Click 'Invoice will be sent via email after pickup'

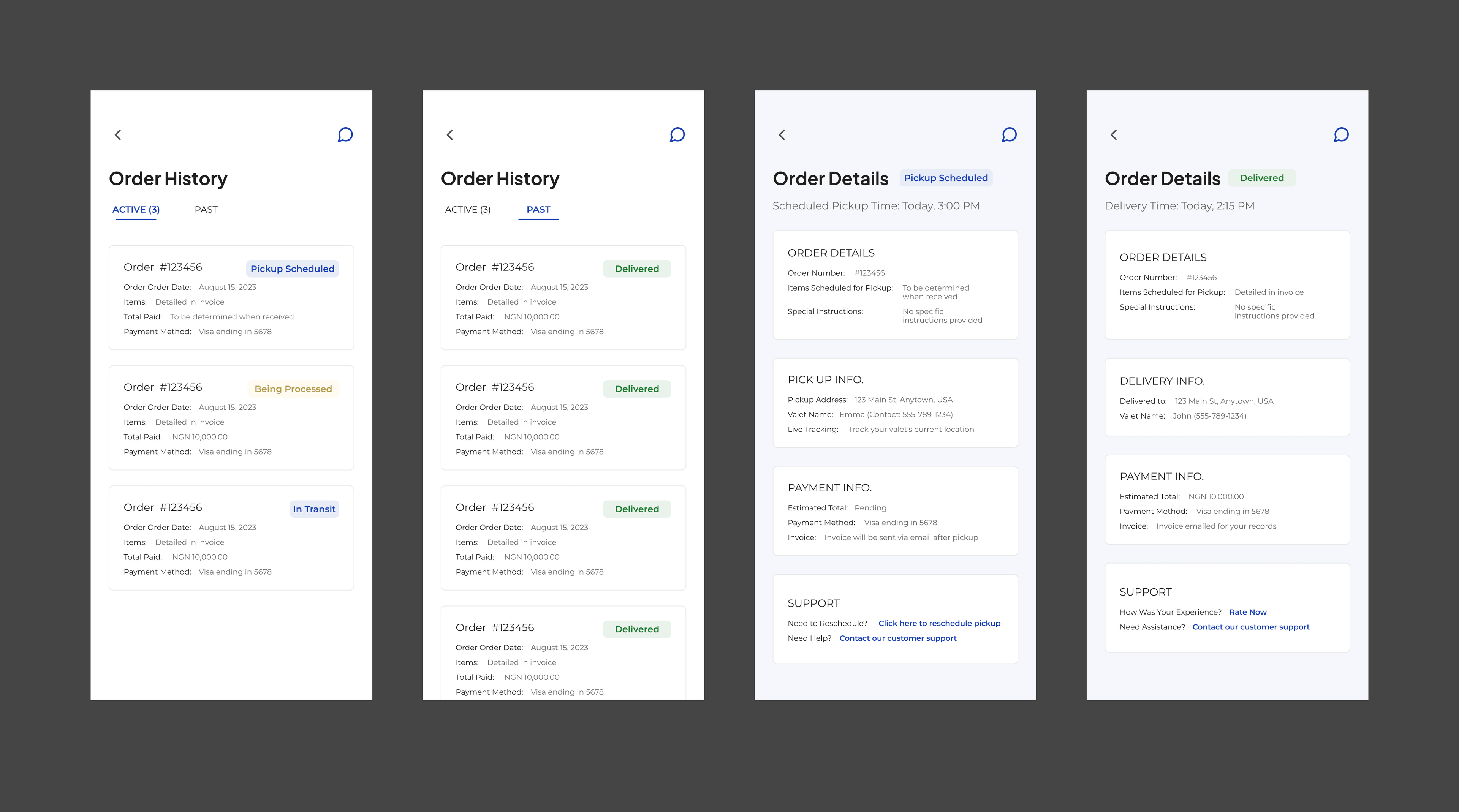coord(901,537)
